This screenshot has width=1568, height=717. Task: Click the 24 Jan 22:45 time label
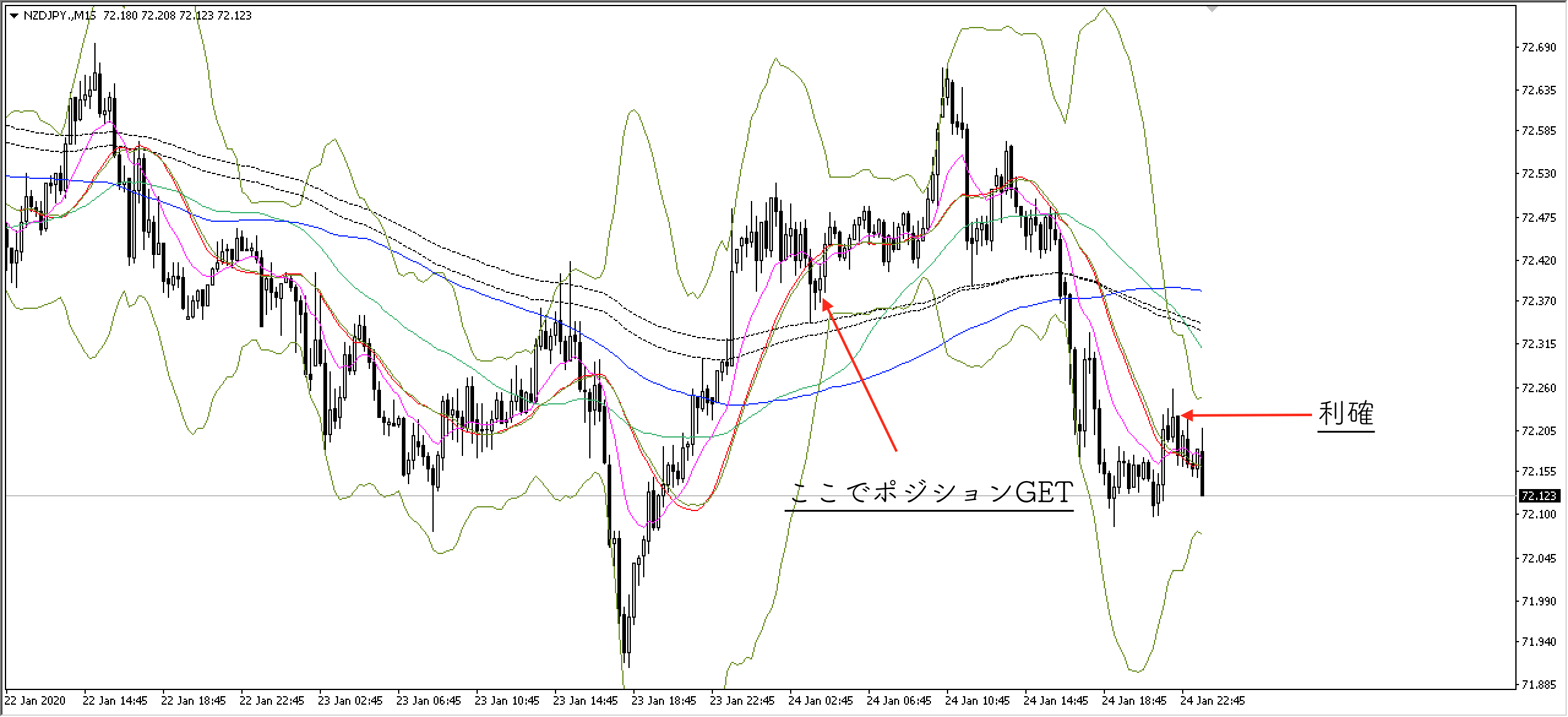(x=1212, y=700)
